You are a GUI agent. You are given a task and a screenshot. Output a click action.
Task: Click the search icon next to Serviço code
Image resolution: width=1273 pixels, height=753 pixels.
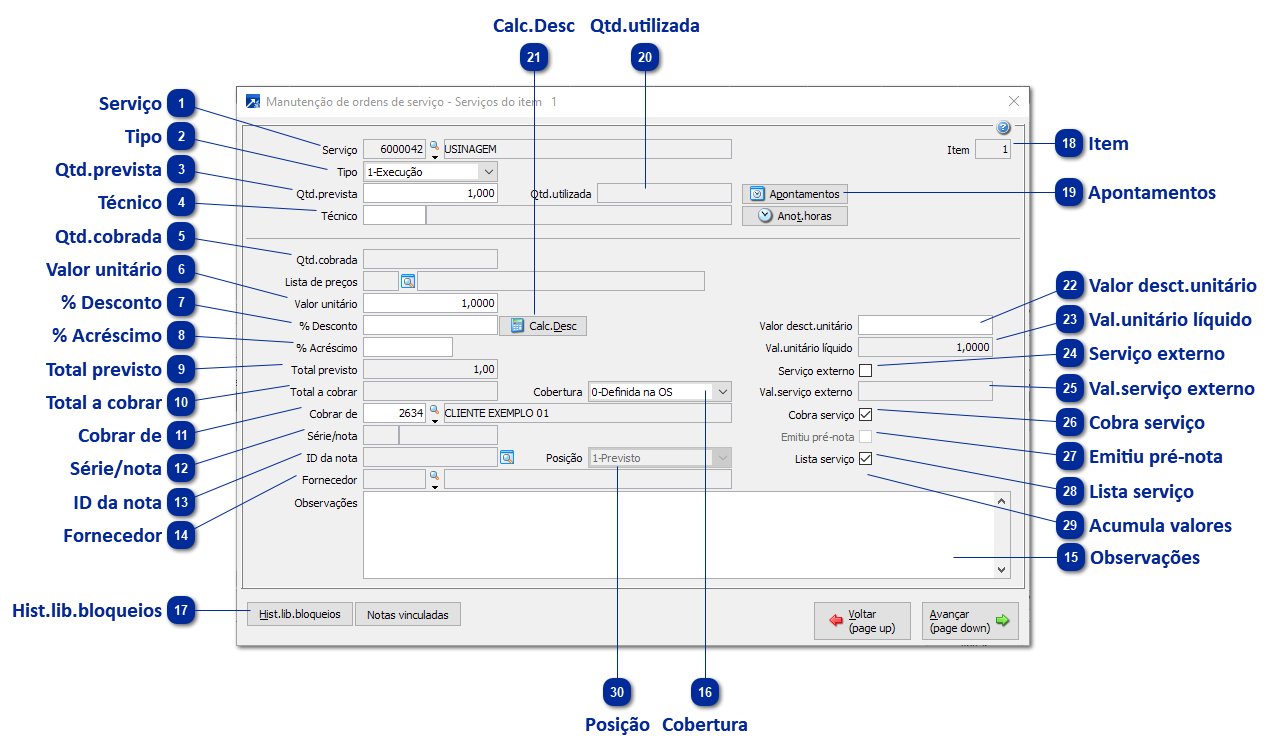(434, 149)
